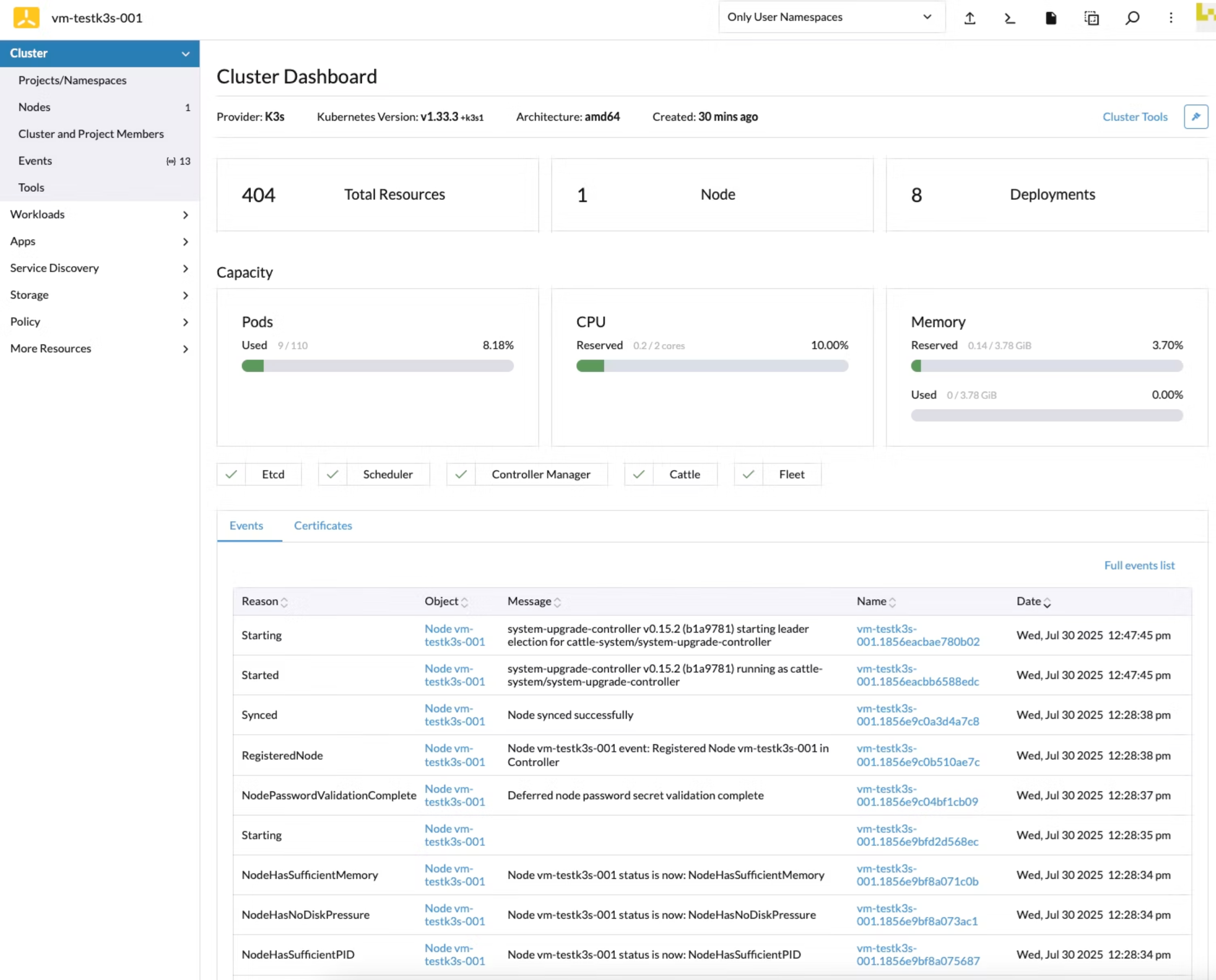Open the Full events list link
This screenshot has width=1216, height=980.
(1139, 565)
